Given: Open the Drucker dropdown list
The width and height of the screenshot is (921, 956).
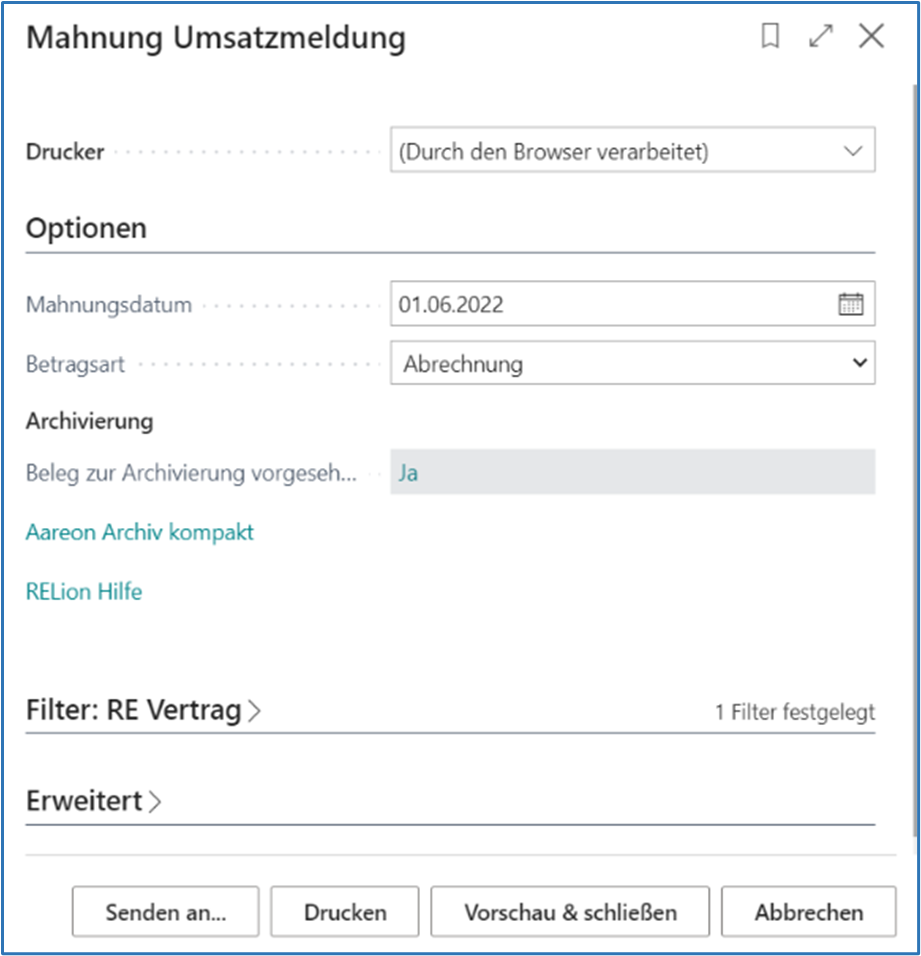Looking at the screenshot, I should pos(852,152).
